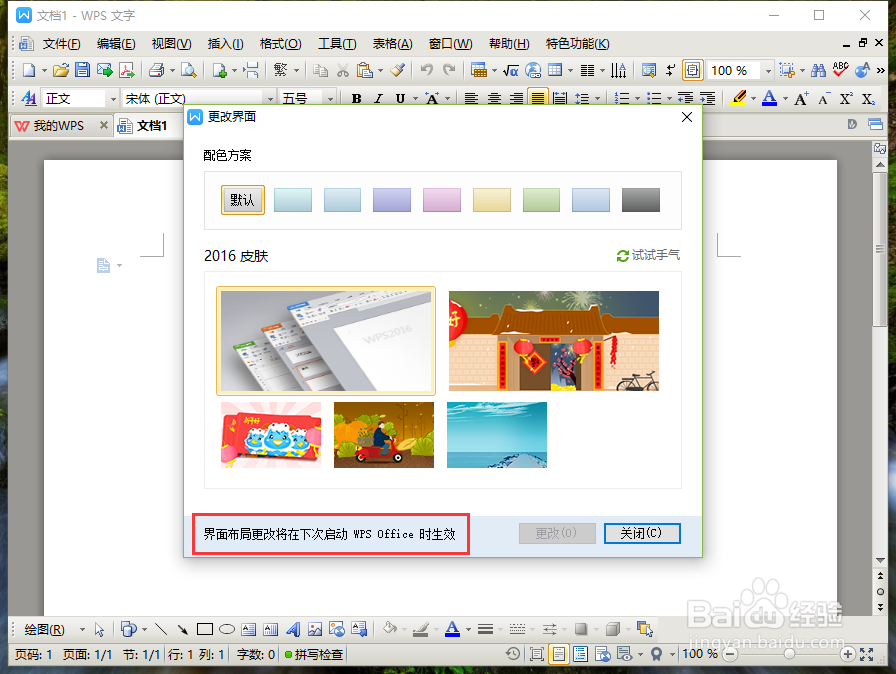Close the 更改界面 dialog with X
Viewport: 896px width, 674px height.
pyautogui.click(x=687, y=117)
